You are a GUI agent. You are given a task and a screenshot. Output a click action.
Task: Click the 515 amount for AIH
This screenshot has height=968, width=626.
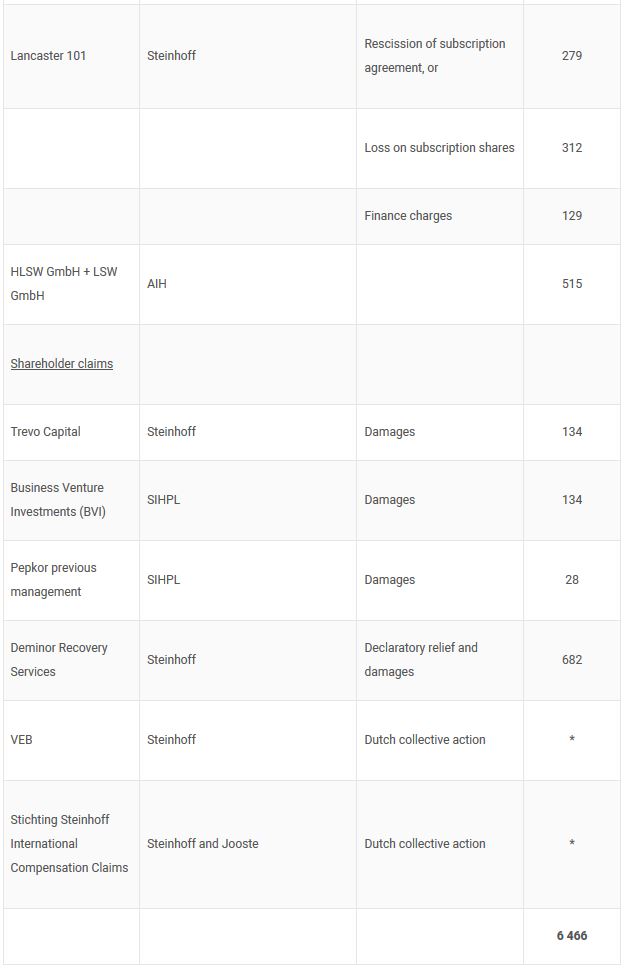(572, 284)
